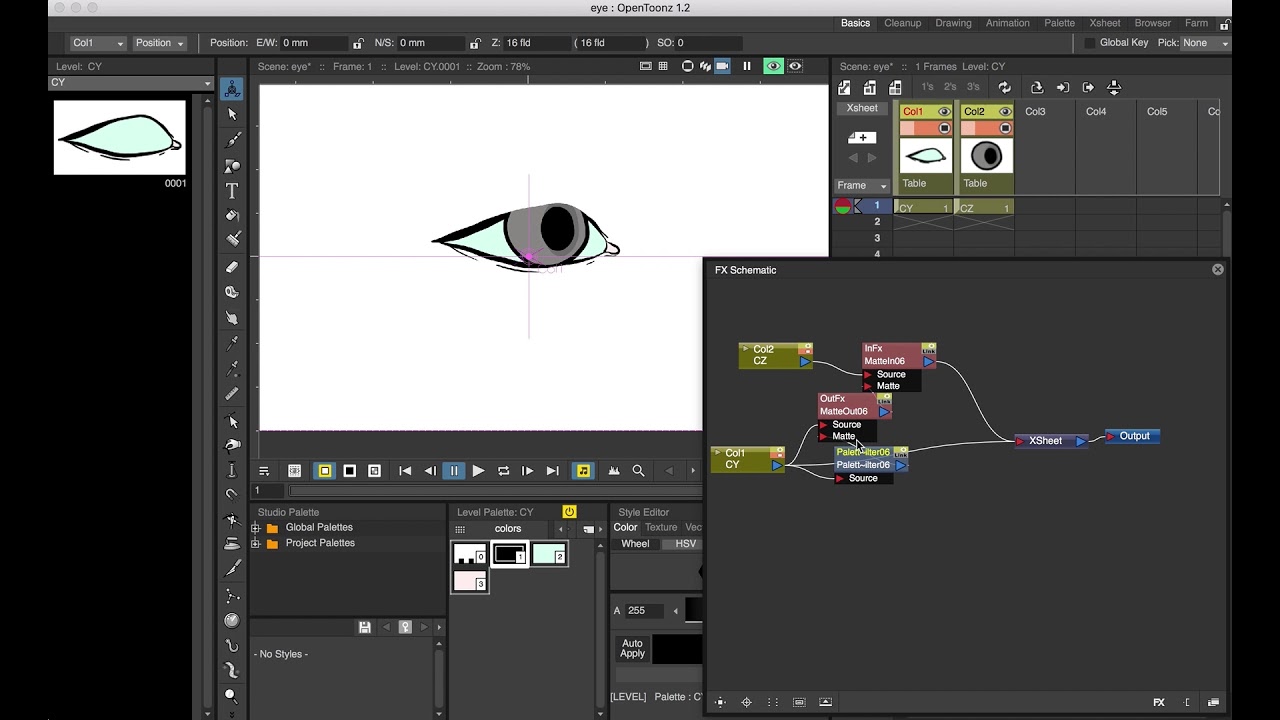
Task: Click the zoom locator magnifier in viewer bar
Action: pyautogui.click(x=638, y=471)
